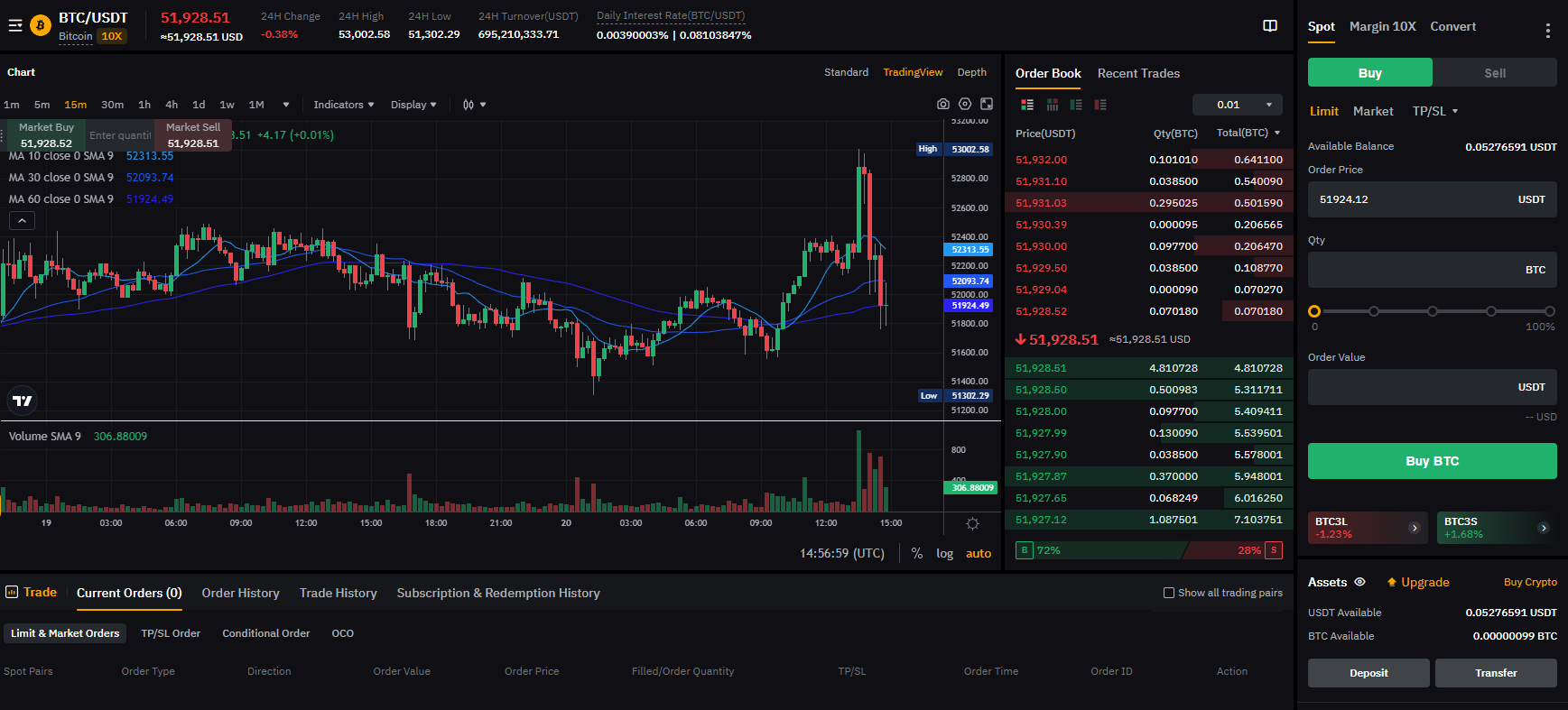Screen dimensions: 1568x710
Task: Switch the order book to column layout
Action: (x=1053, y=105)
